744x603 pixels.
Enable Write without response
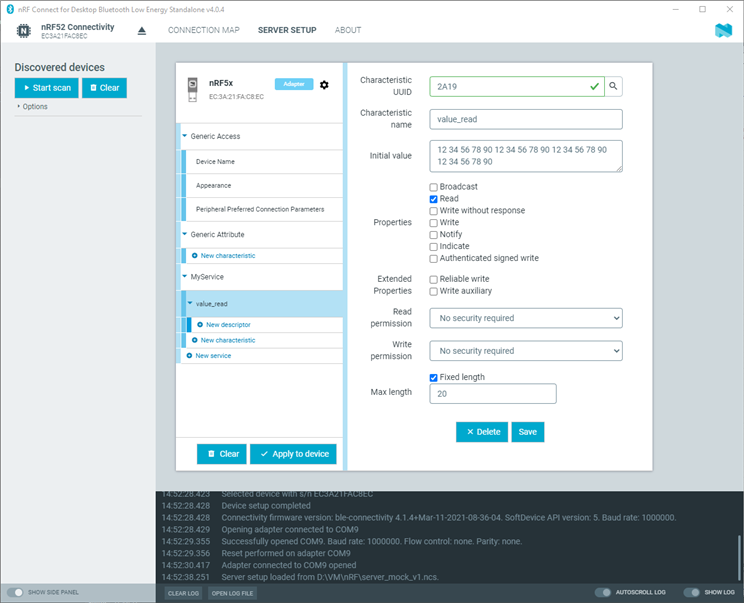[x=433, y=211]
